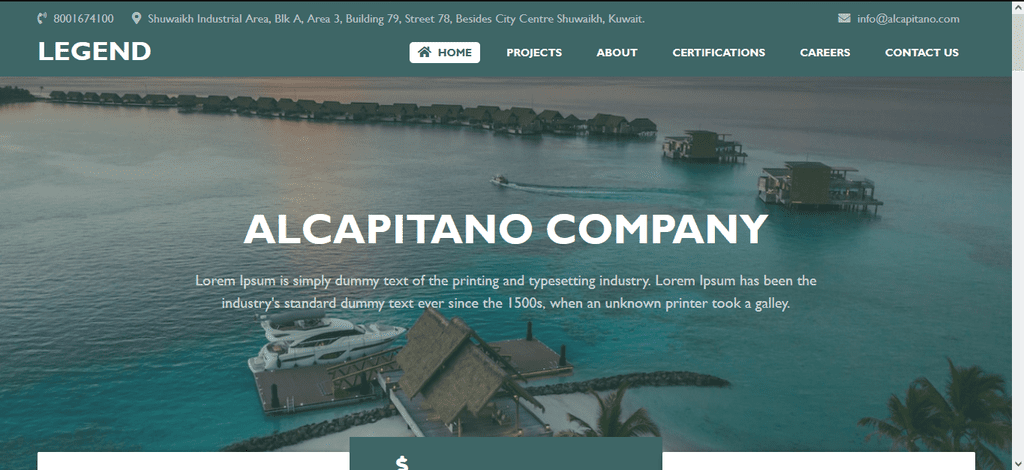
Task: Click the vertical scrollbar thumb
Action: click(1017, 40)
